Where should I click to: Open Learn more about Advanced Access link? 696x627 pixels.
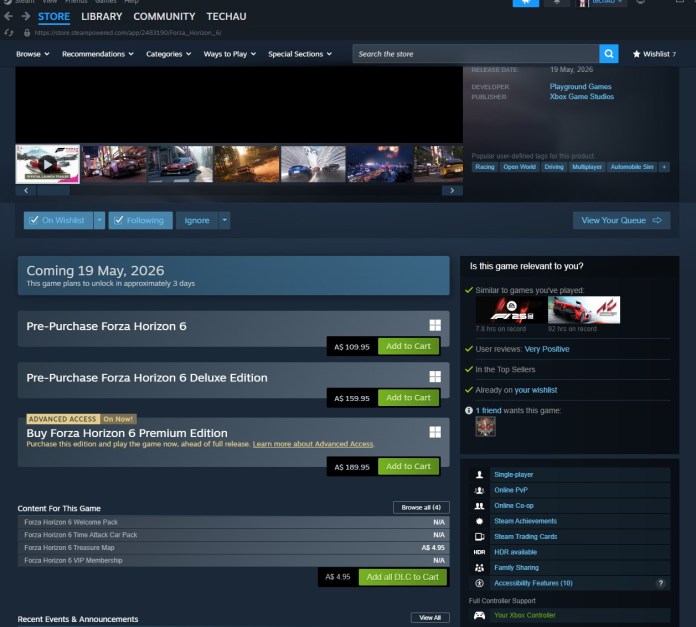pyautogui.click(x=313, y=444)
